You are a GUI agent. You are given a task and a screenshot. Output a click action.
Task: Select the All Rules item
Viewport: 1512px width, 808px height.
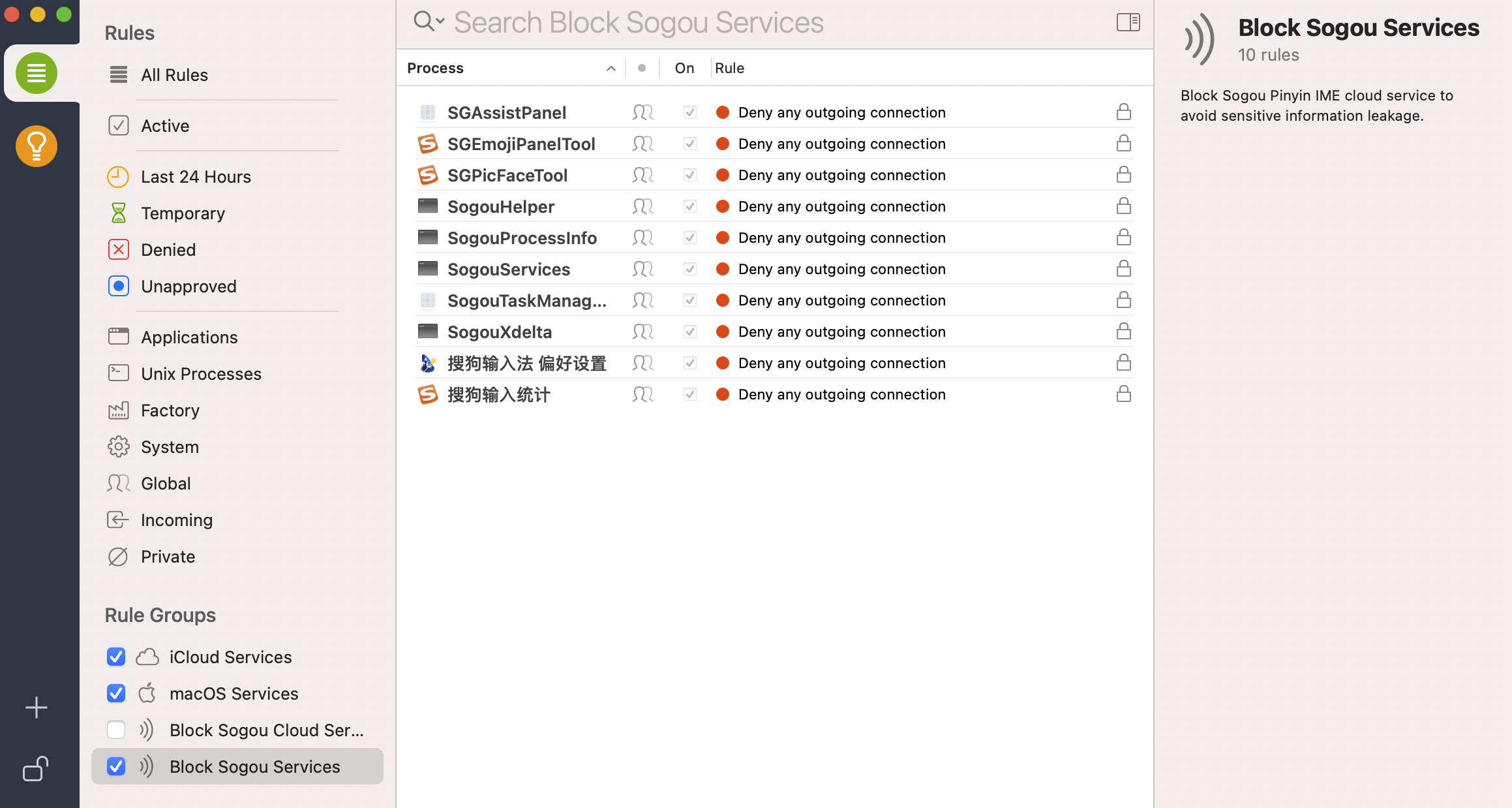tap(174, 74)
